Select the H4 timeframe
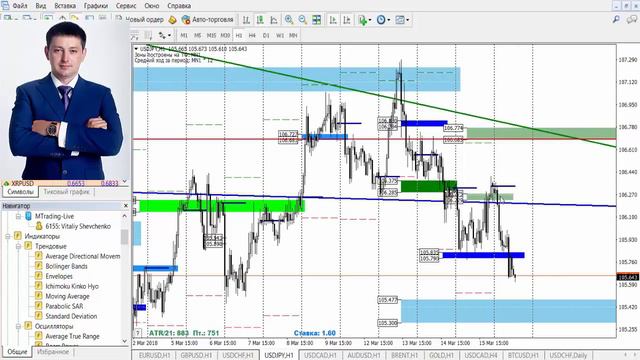This screenshot has height=360, width=640. pyautogui.click(x=252, y=36)
